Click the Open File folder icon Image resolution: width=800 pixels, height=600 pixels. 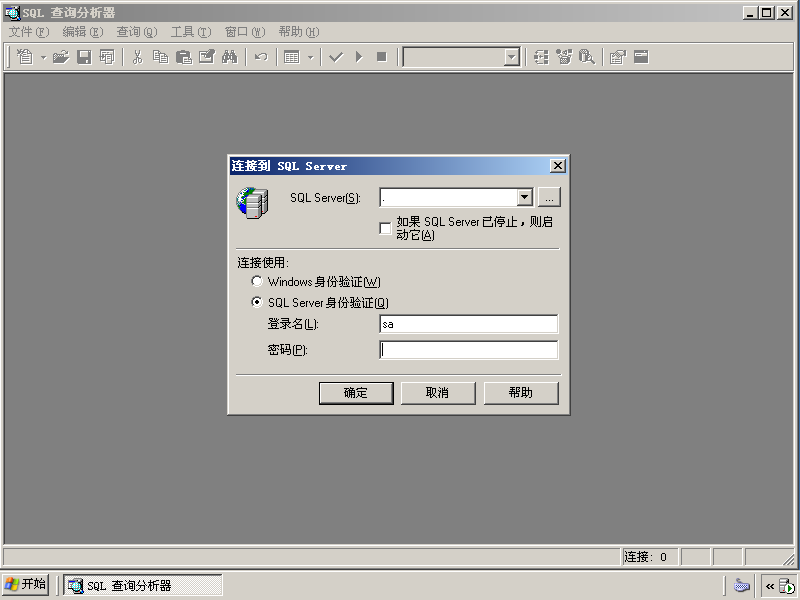tap(61, 57)
